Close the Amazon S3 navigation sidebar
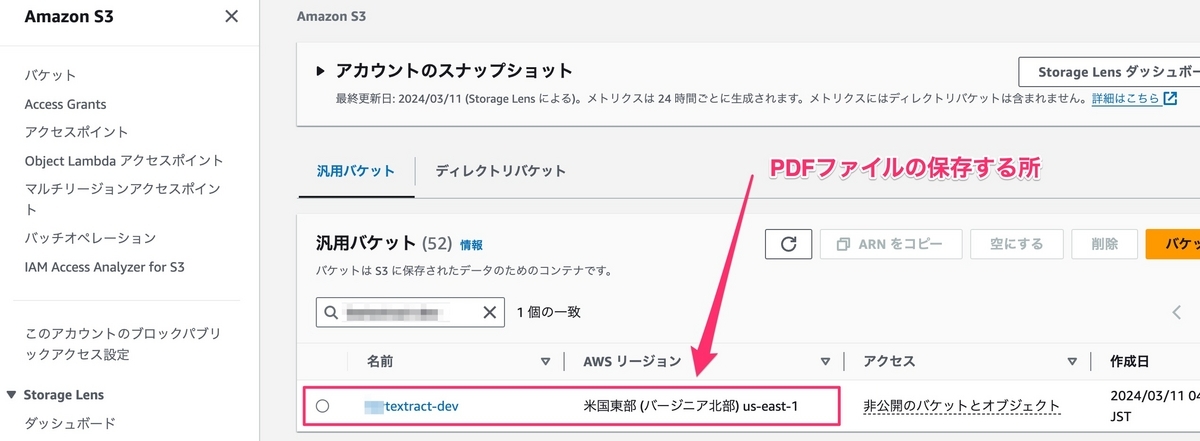This screenshot has width=1200, height=441. pos(232,16)
